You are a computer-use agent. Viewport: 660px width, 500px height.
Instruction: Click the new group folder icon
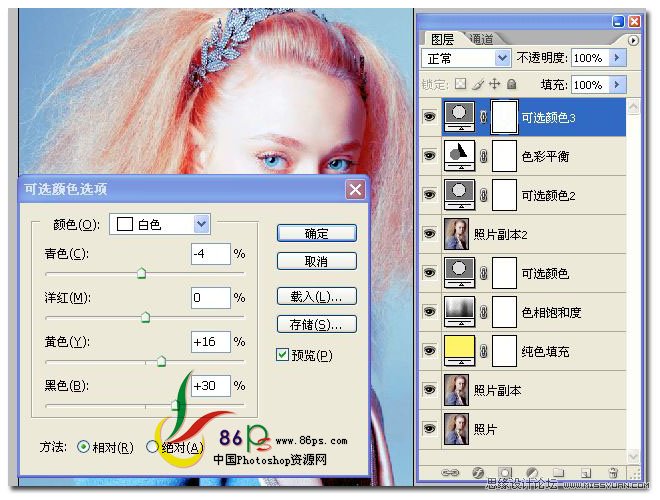[558, 473]
